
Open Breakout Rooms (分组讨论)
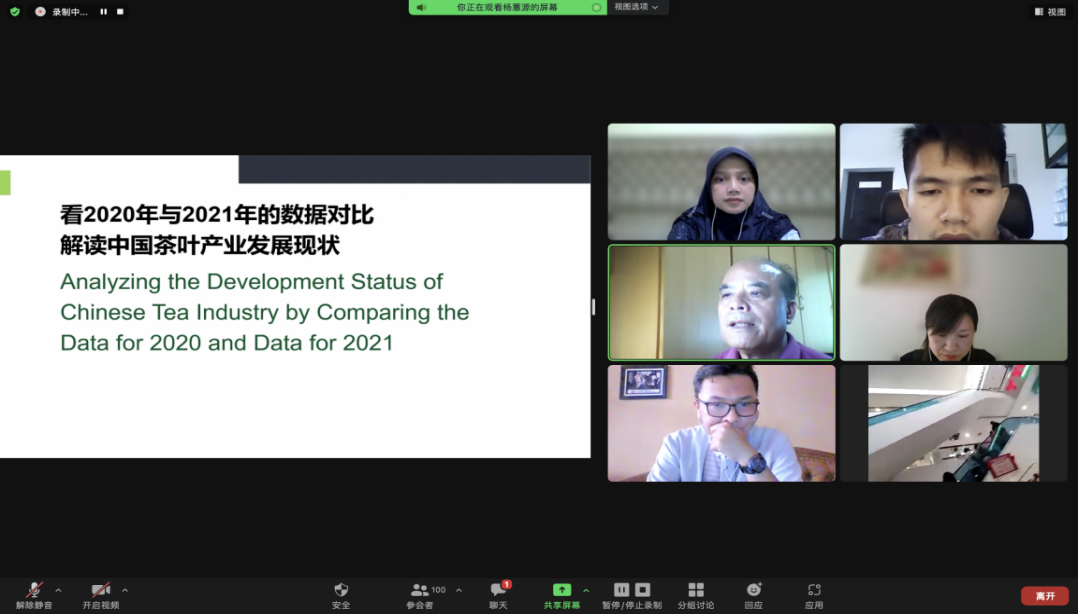coord(695,593)
